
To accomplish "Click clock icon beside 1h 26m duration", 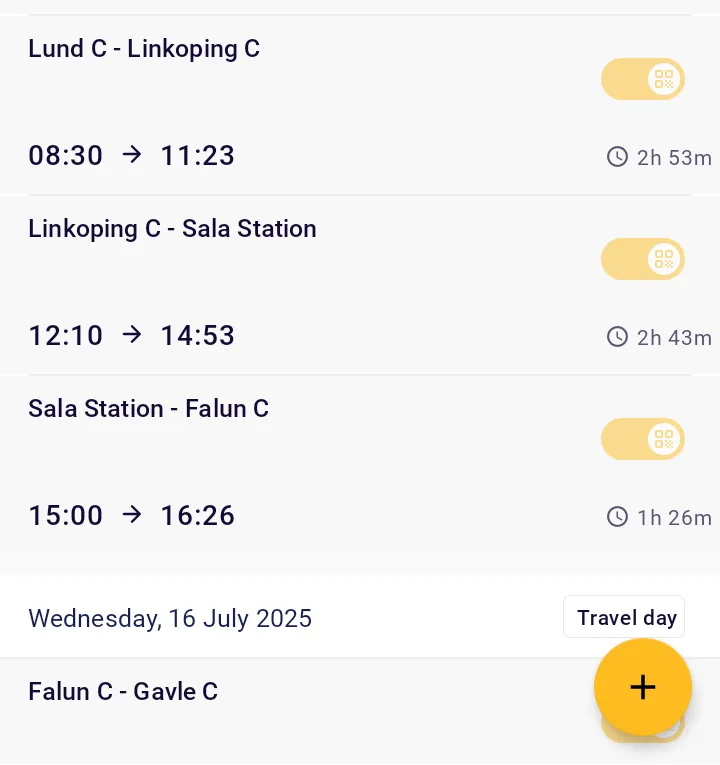I will (x=618, y=517).
